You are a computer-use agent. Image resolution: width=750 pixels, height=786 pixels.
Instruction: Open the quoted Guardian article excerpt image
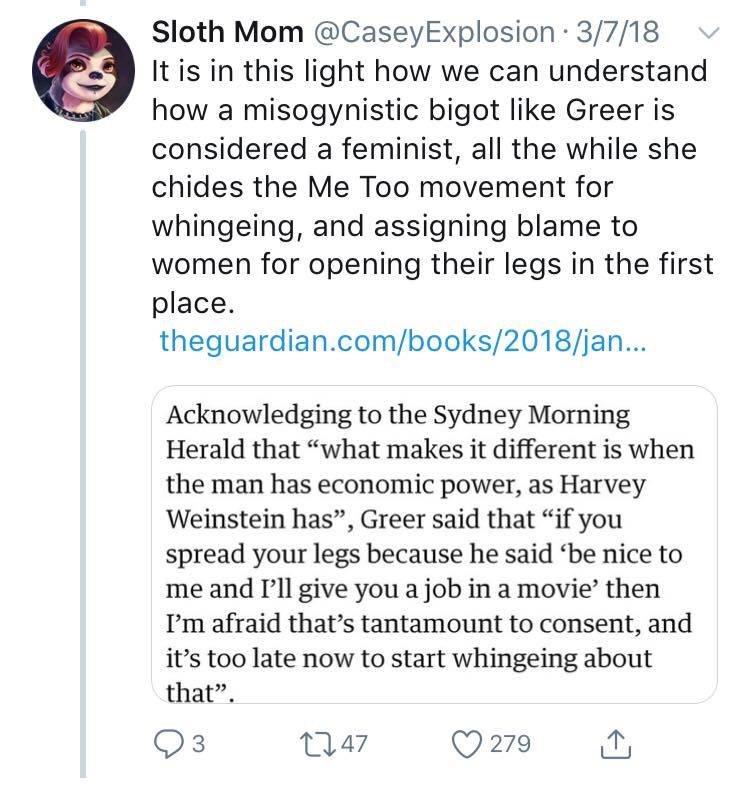coord(434,544)
